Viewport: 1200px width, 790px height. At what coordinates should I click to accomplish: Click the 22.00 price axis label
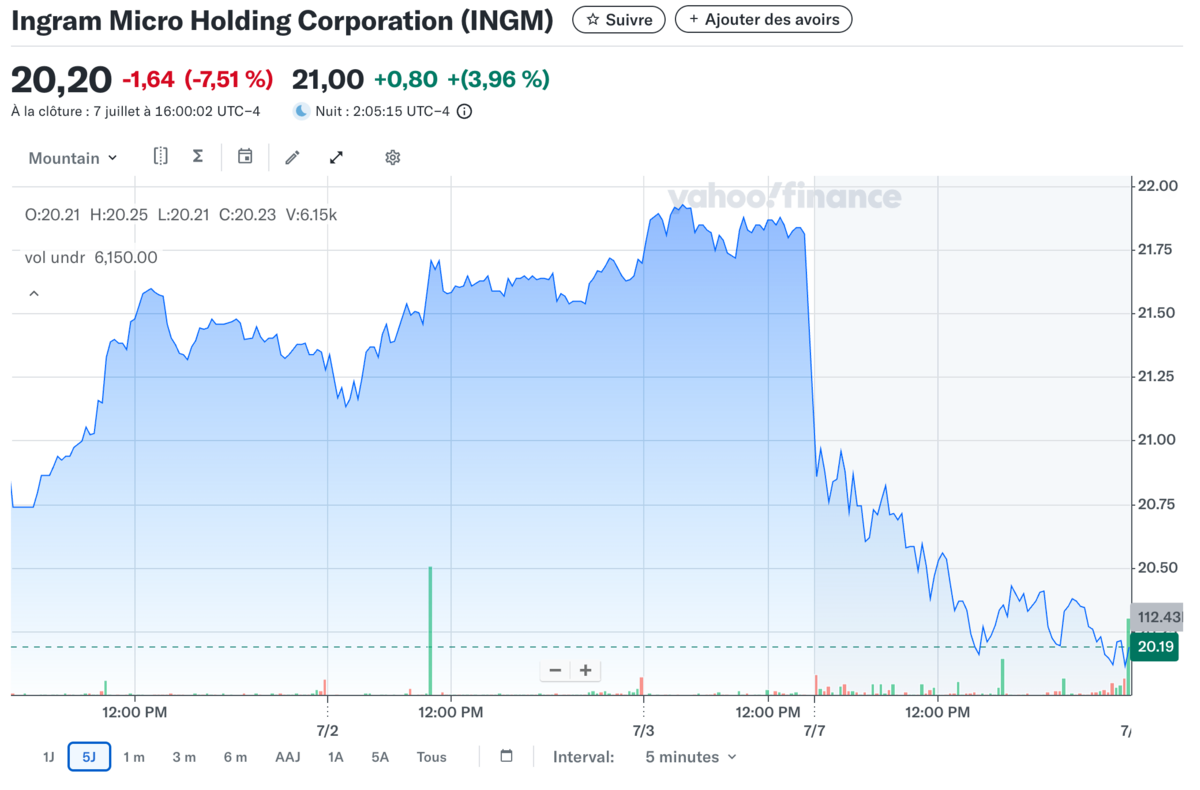pos(1160,187)
